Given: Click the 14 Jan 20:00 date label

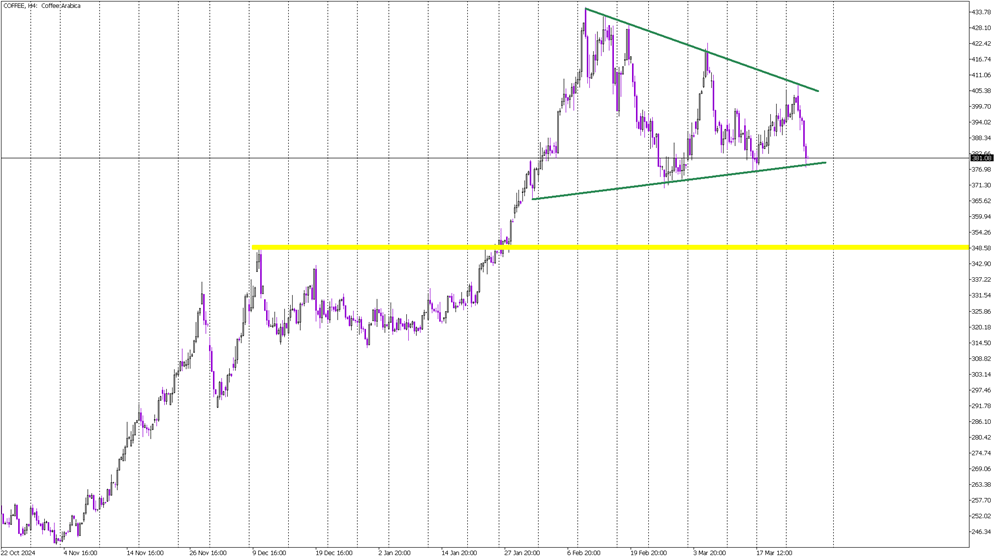Looking at the screenshot, I should (x=459, y=553).
